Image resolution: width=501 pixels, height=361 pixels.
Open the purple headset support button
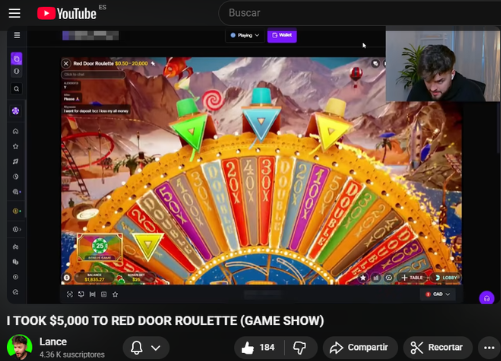[x=487, y=298]
